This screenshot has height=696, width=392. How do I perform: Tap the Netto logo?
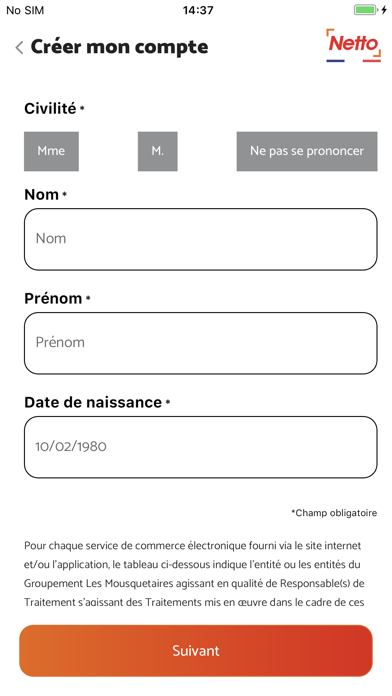353,45
